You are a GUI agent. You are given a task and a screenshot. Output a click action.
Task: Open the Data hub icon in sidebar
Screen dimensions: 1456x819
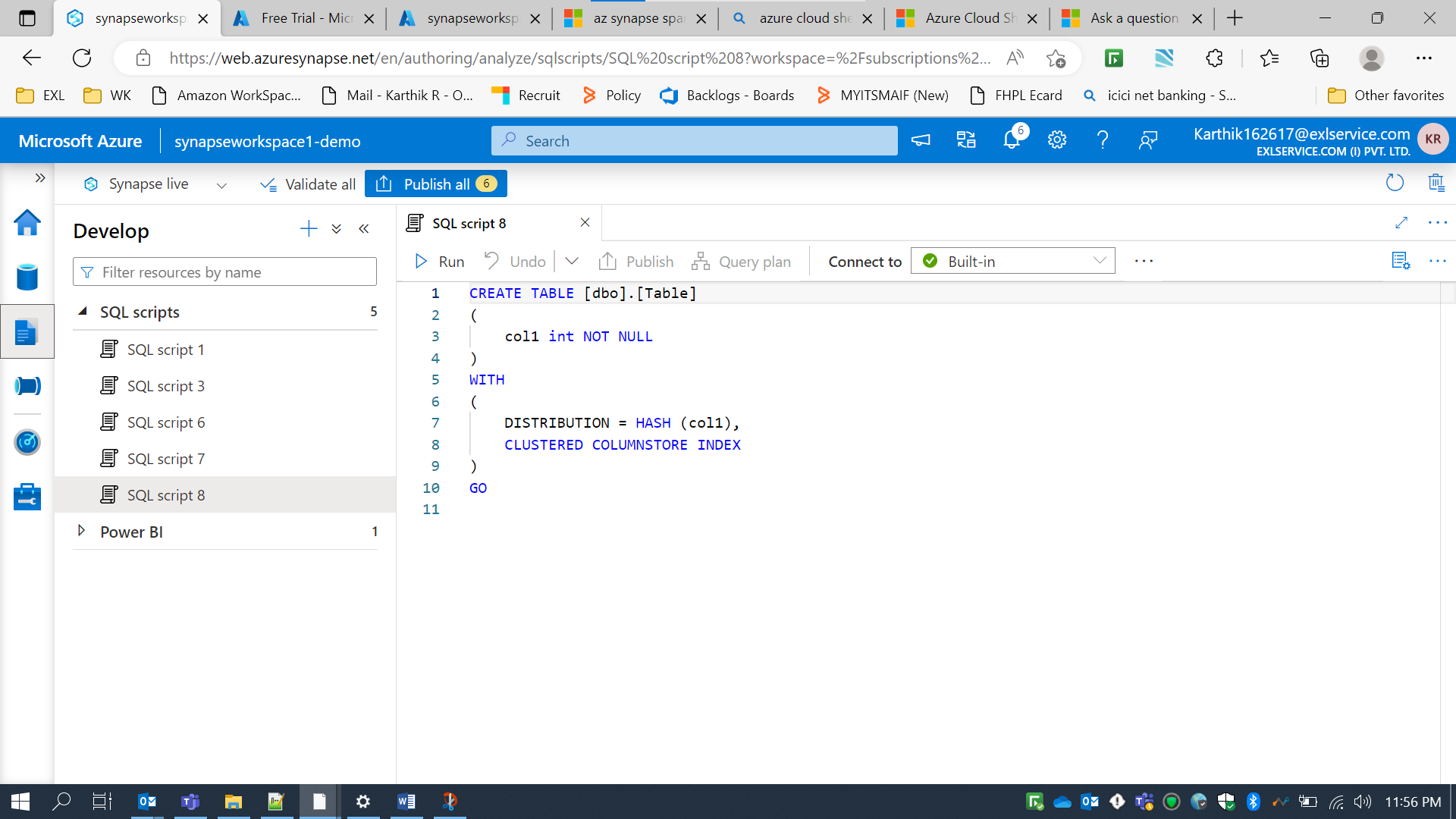coord(27,277)
